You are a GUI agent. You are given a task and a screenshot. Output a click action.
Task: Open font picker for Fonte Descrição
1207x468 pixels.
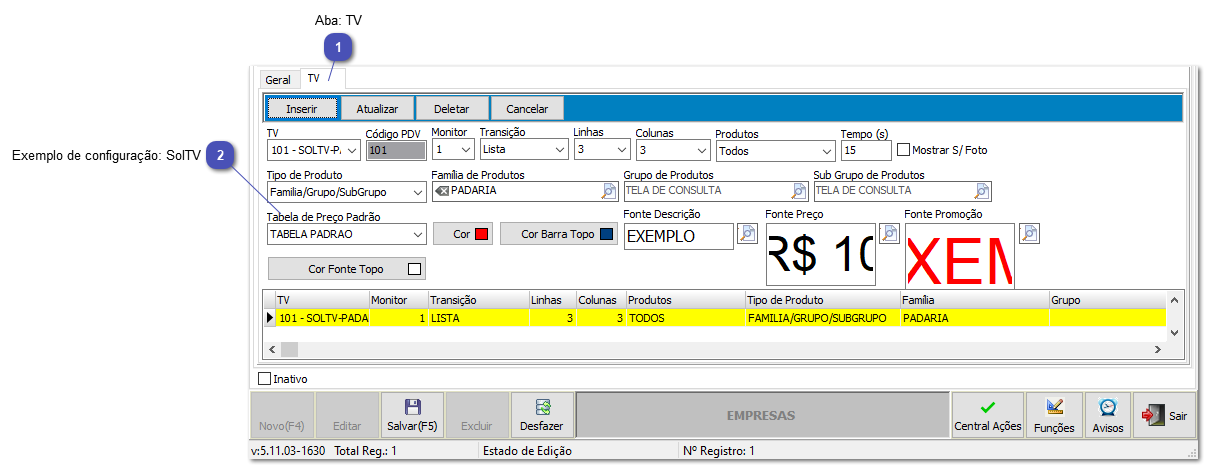[x=747, y=233]
